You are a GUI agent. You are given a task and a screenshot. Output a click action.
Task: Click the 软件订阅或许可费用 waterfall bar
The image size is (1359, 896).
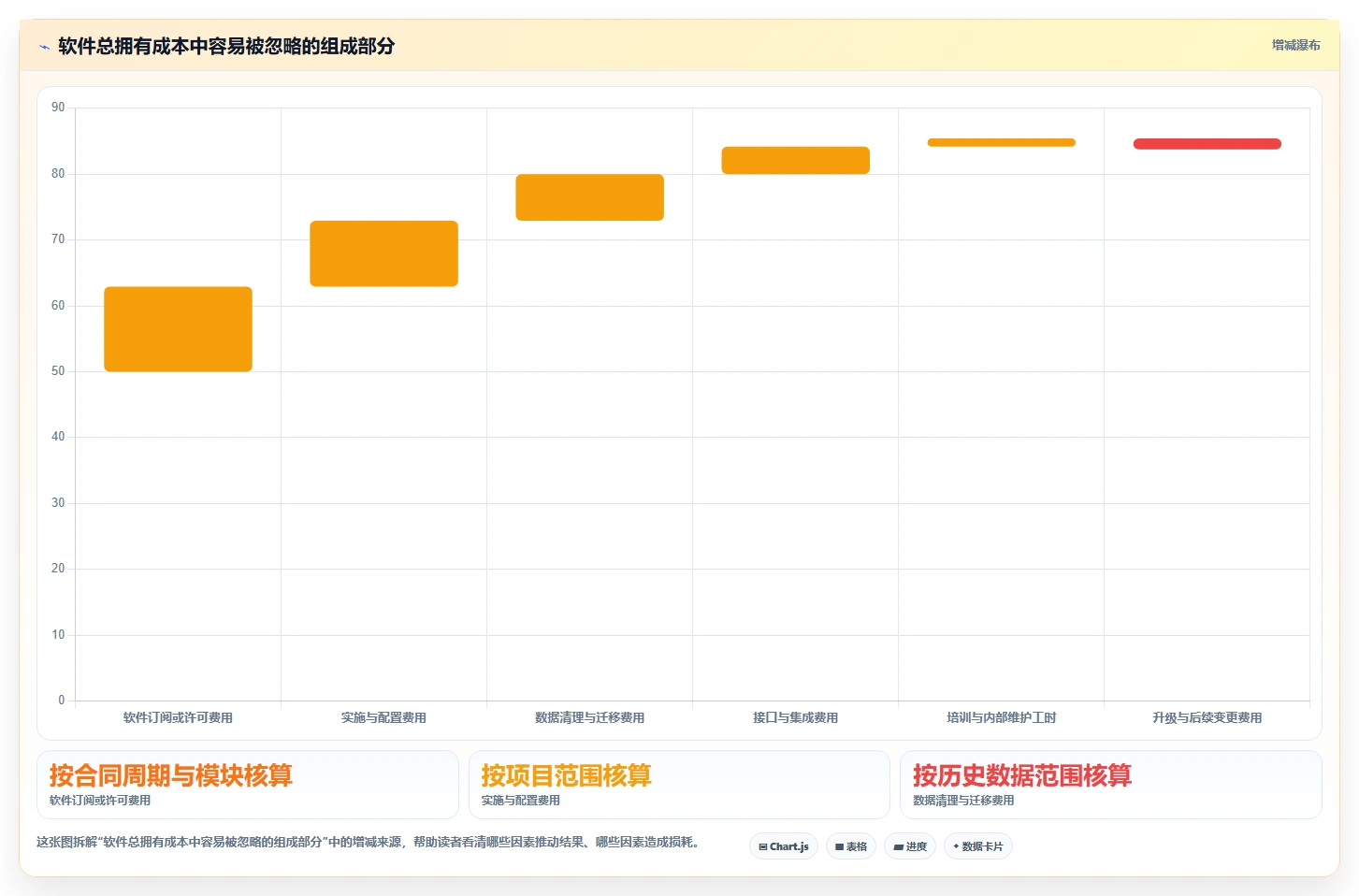pos(178,329)
